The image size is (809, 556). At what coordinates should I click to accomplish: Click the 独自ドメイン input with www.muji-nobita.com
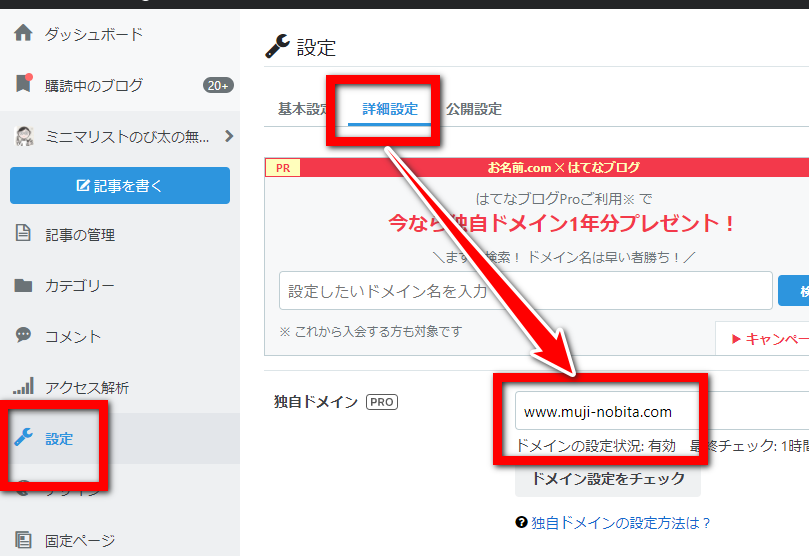[x=662, y=411]
